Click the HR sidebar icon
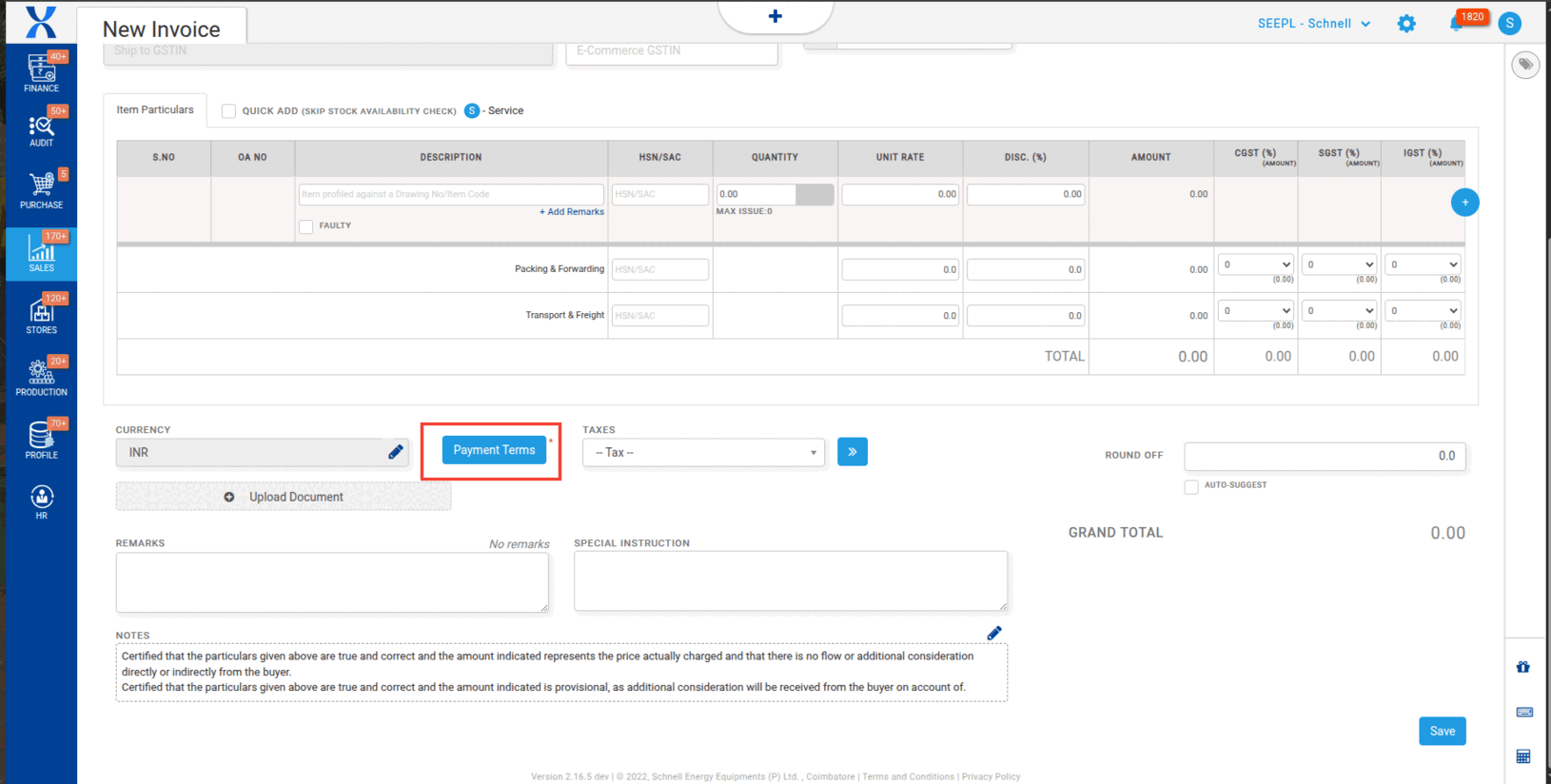Viewport: 1551px width, 784px height. click(x=41, y=501)
